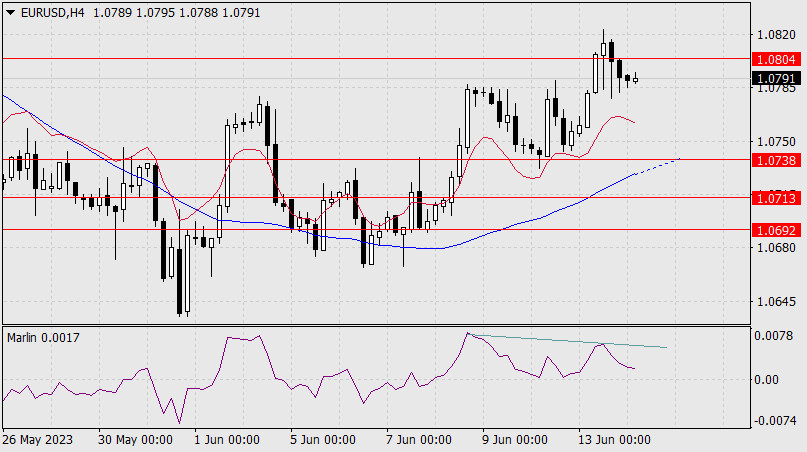Select the 26 May 2023 date label
807x452 pixels.
click(x=37, y=440)
